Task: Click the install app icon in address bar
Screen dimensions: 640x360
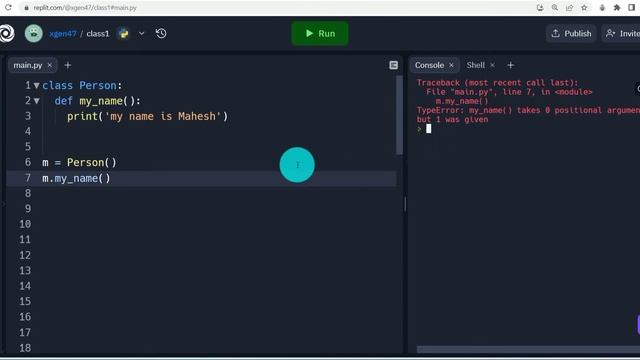Action: (540, 7)
